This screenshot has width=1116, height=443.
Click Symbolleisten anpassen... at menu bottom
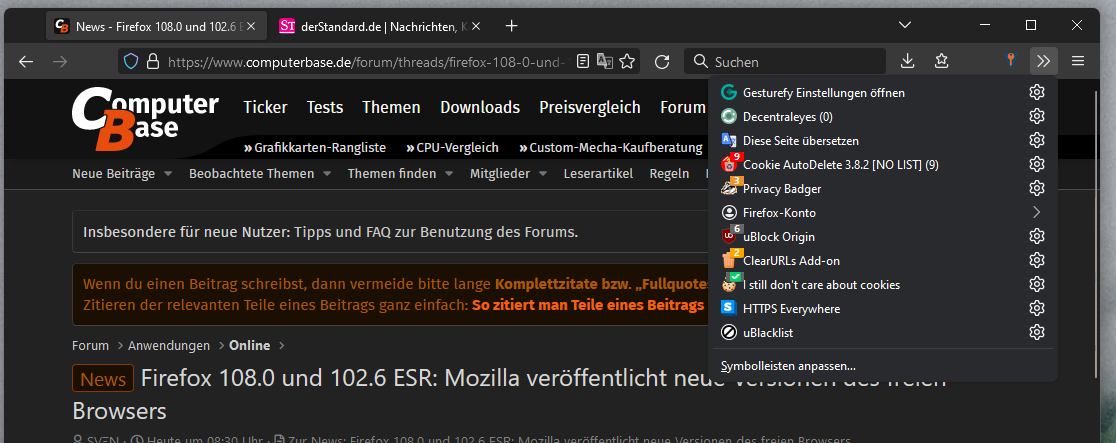pos(788,366)
